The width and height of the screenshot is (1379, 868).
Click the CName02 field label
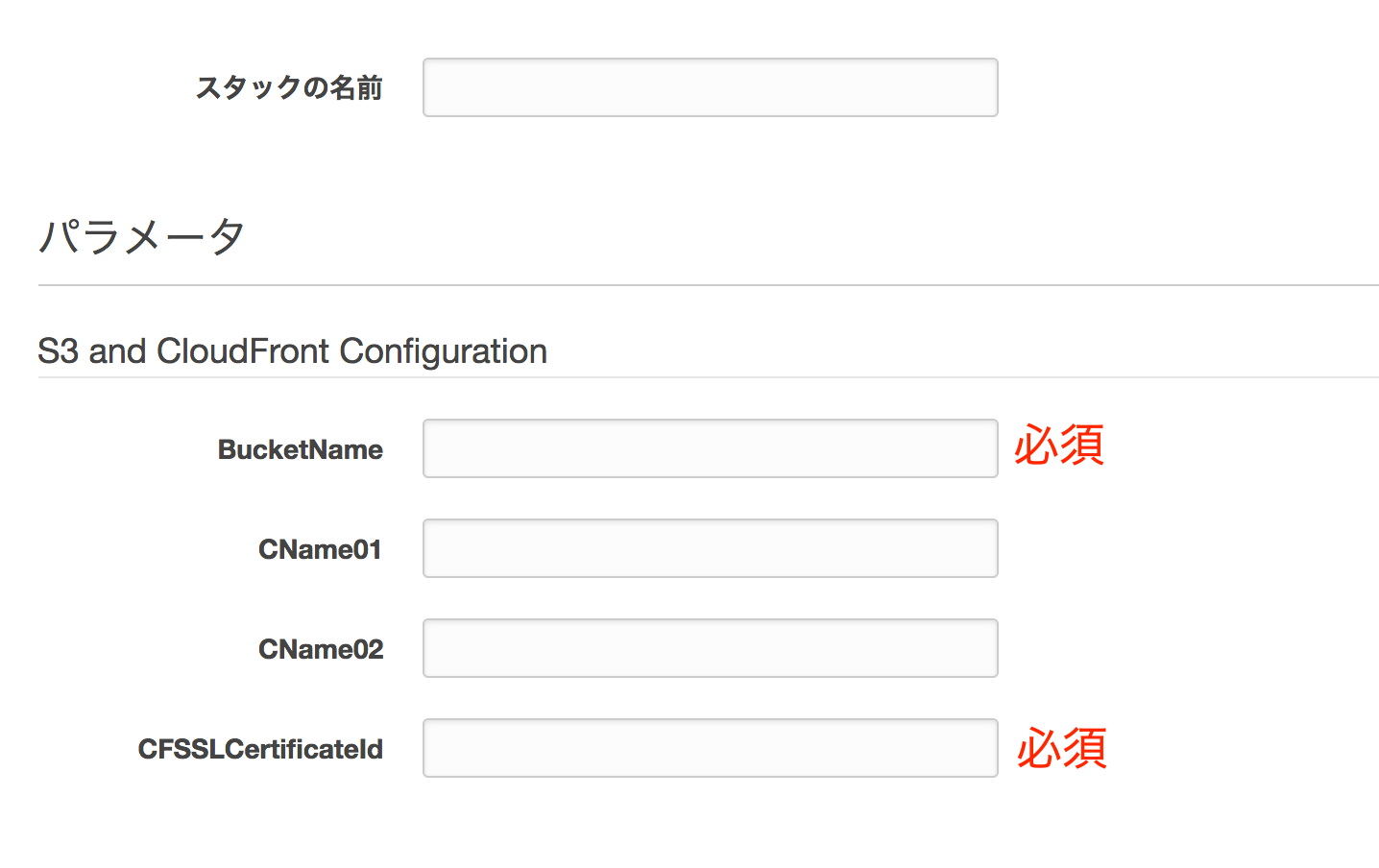coord(321,649)
